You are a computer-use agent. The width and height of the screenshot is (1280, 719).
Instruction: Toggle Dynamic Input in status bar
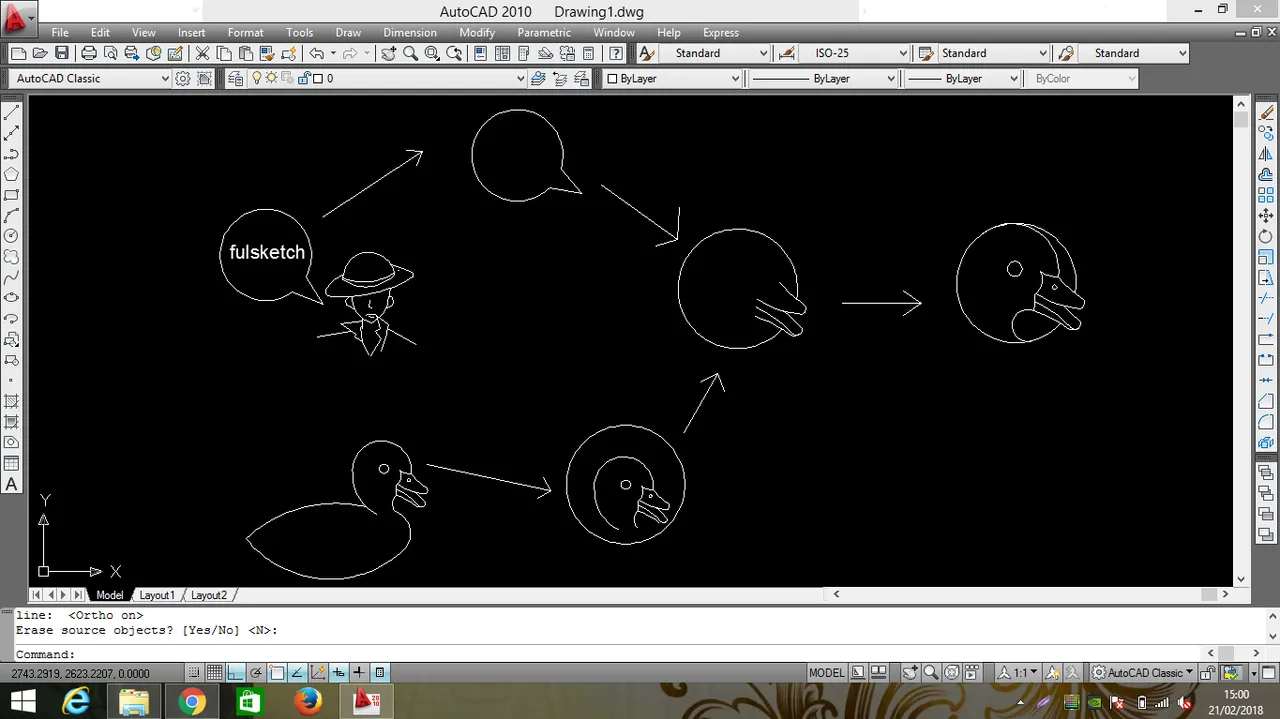(x=339, y=673)
